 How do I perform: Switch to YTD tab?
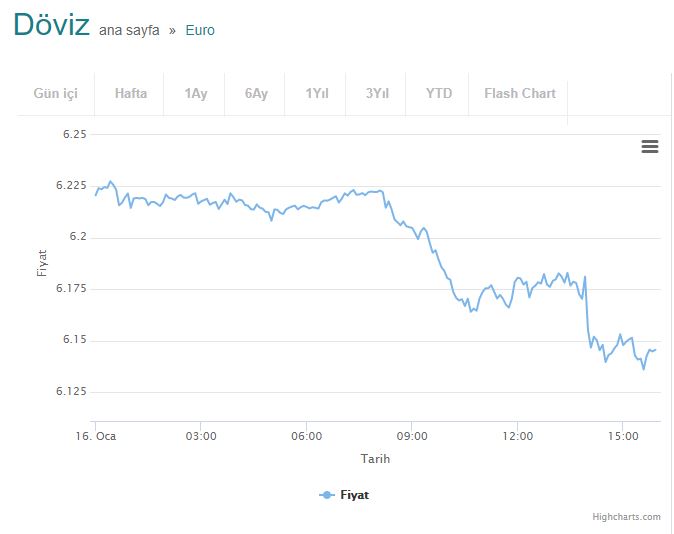coord(438,93)
